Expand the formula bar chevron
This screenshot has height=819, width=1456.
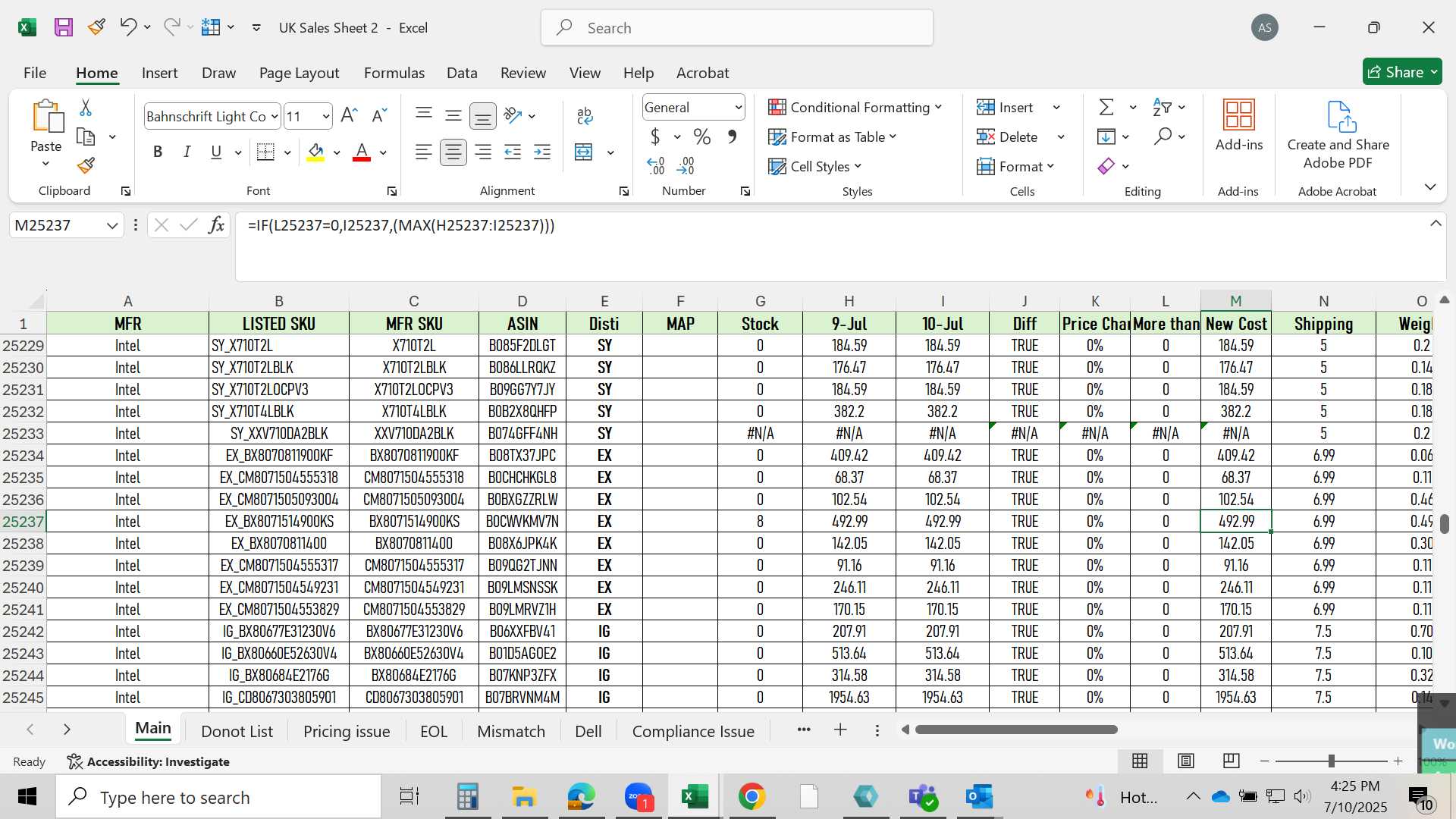(x=1436, y=224)
